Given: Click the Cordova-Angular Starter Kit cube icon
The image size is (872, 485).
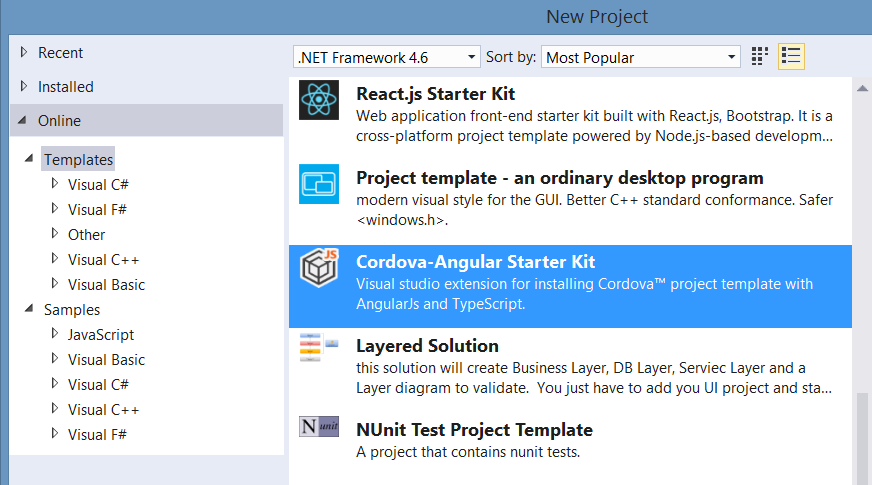Looking at the screenshot, I should click(320, 268).
